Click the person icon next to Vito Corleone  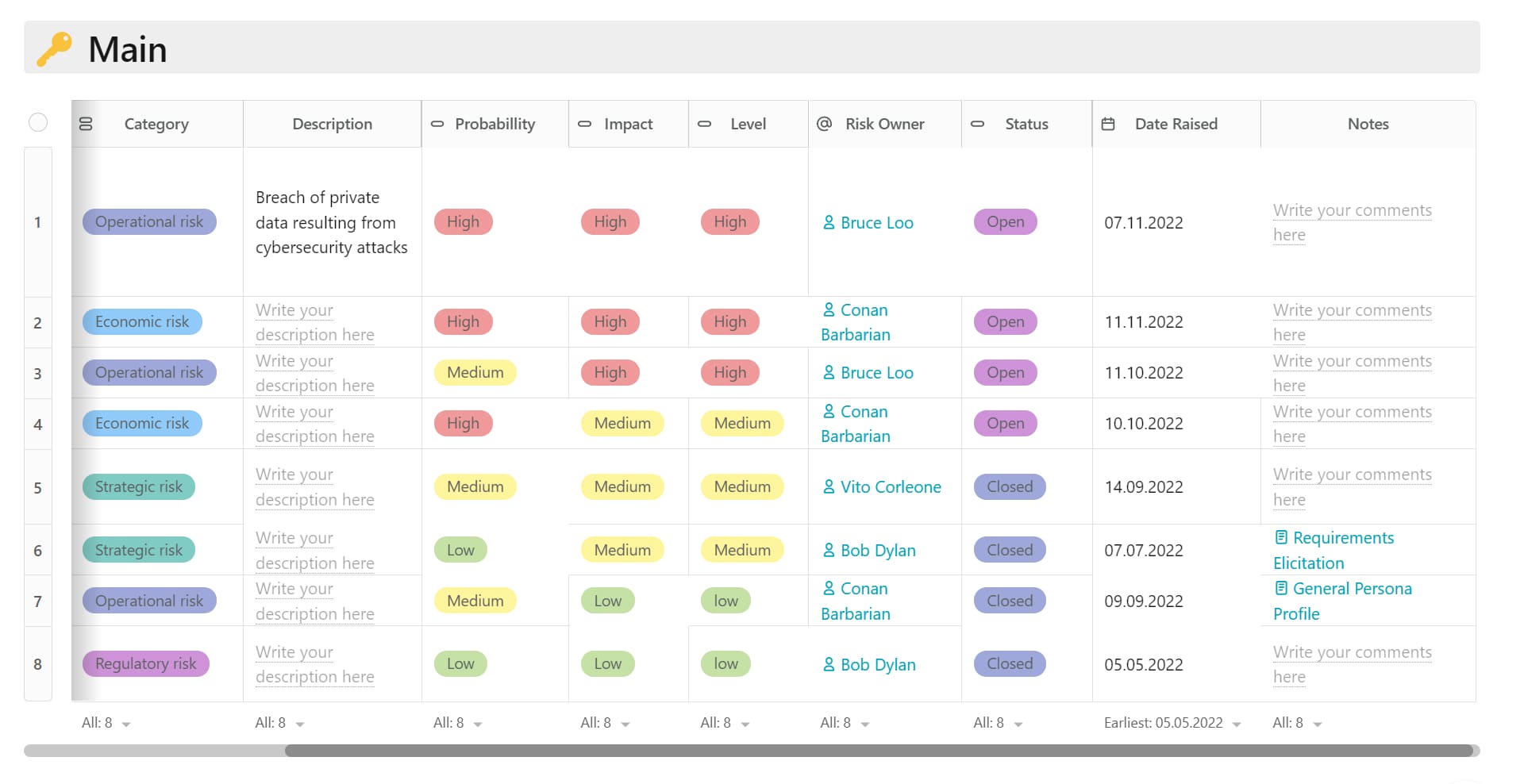[x=829, y=487]
